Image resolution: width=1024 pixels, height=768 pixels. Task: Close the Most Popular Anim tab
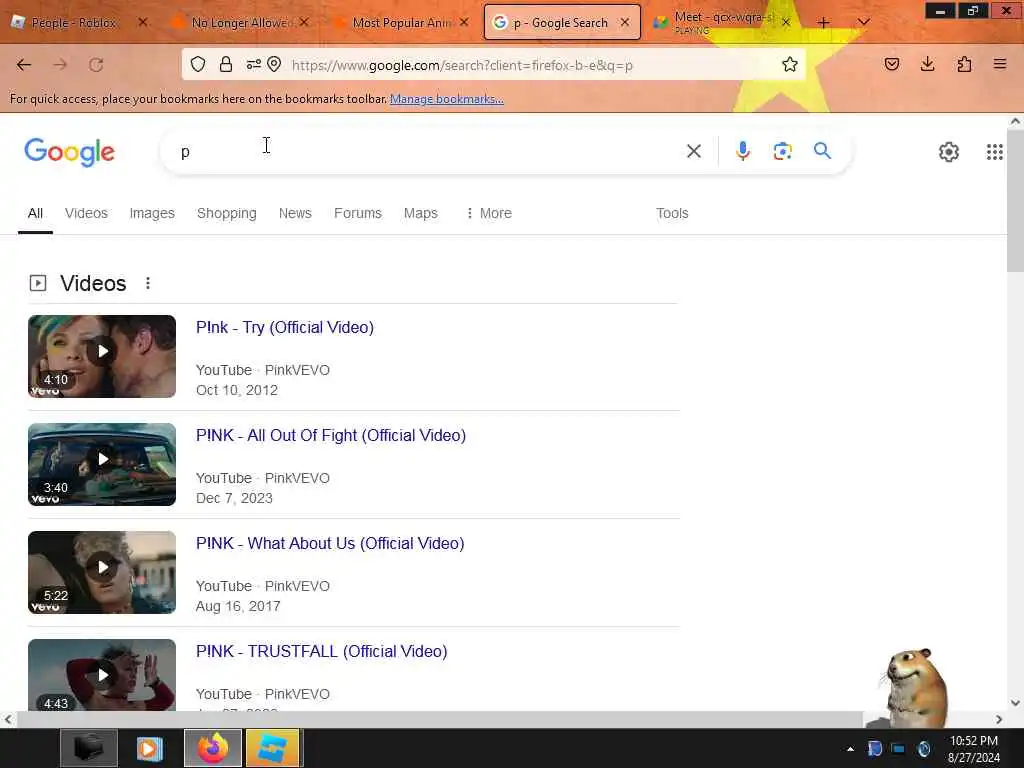pos(464,22)
